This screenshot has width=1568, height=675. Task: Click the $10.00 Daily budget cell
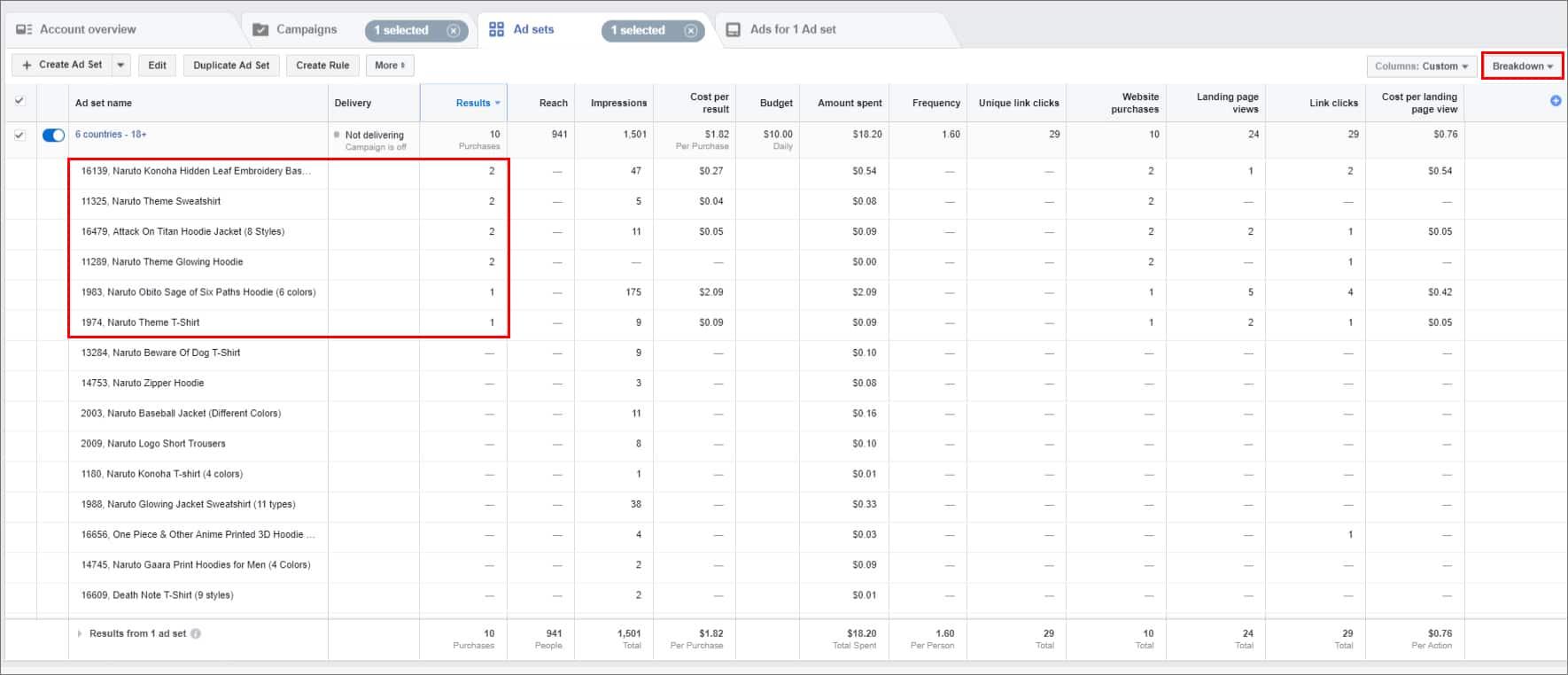click(767, 140)
